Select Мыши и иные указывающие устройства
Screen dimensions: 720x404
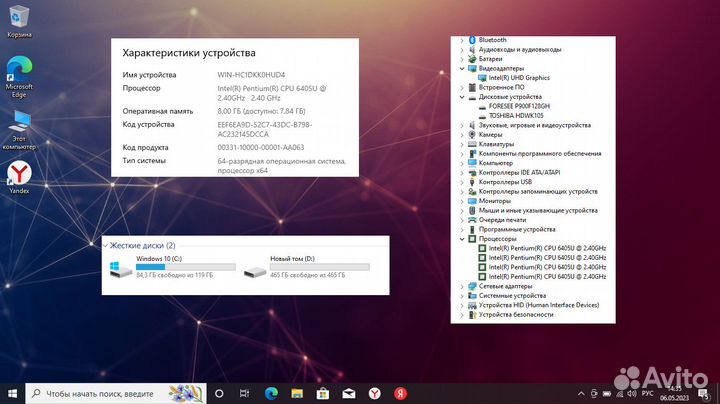pos(538,211)
